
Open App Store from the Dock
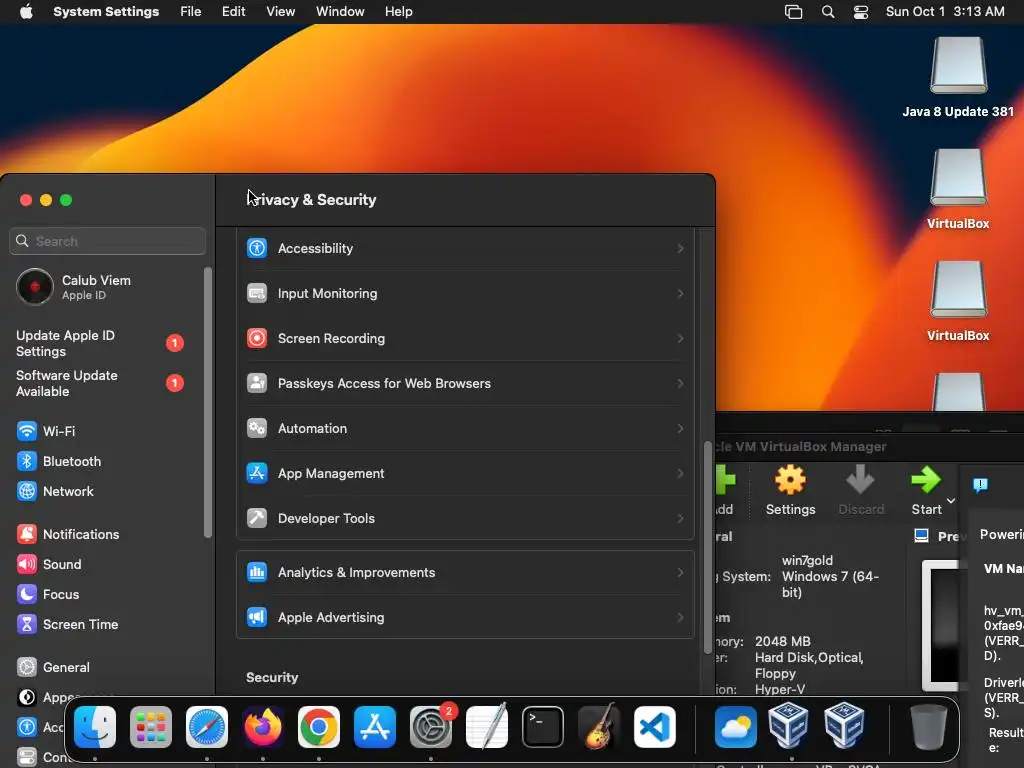(x=375, y=727)
